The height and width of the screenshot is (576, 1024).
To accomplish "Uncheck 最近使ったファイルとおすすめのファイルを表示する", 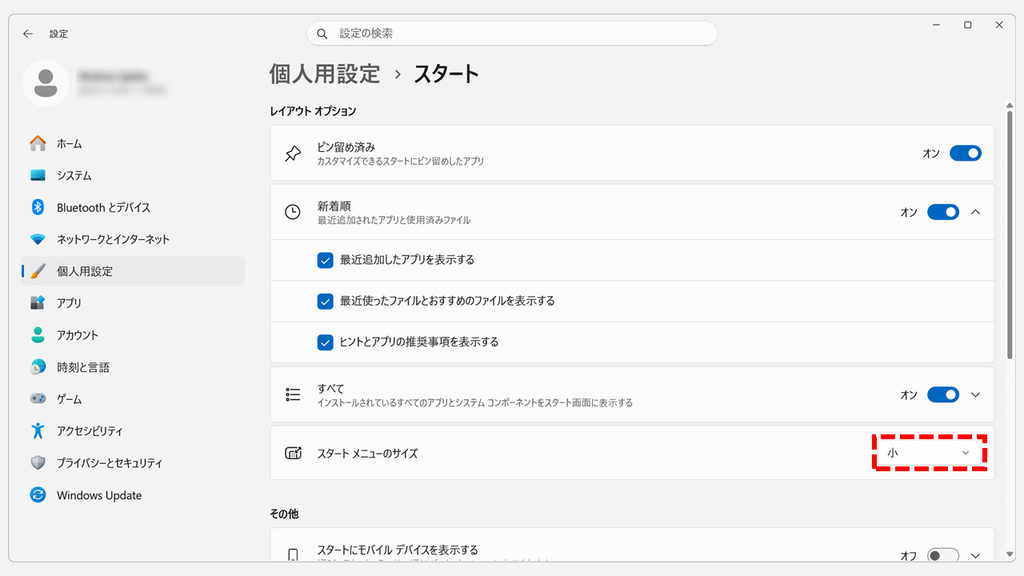I will [325, 301].
